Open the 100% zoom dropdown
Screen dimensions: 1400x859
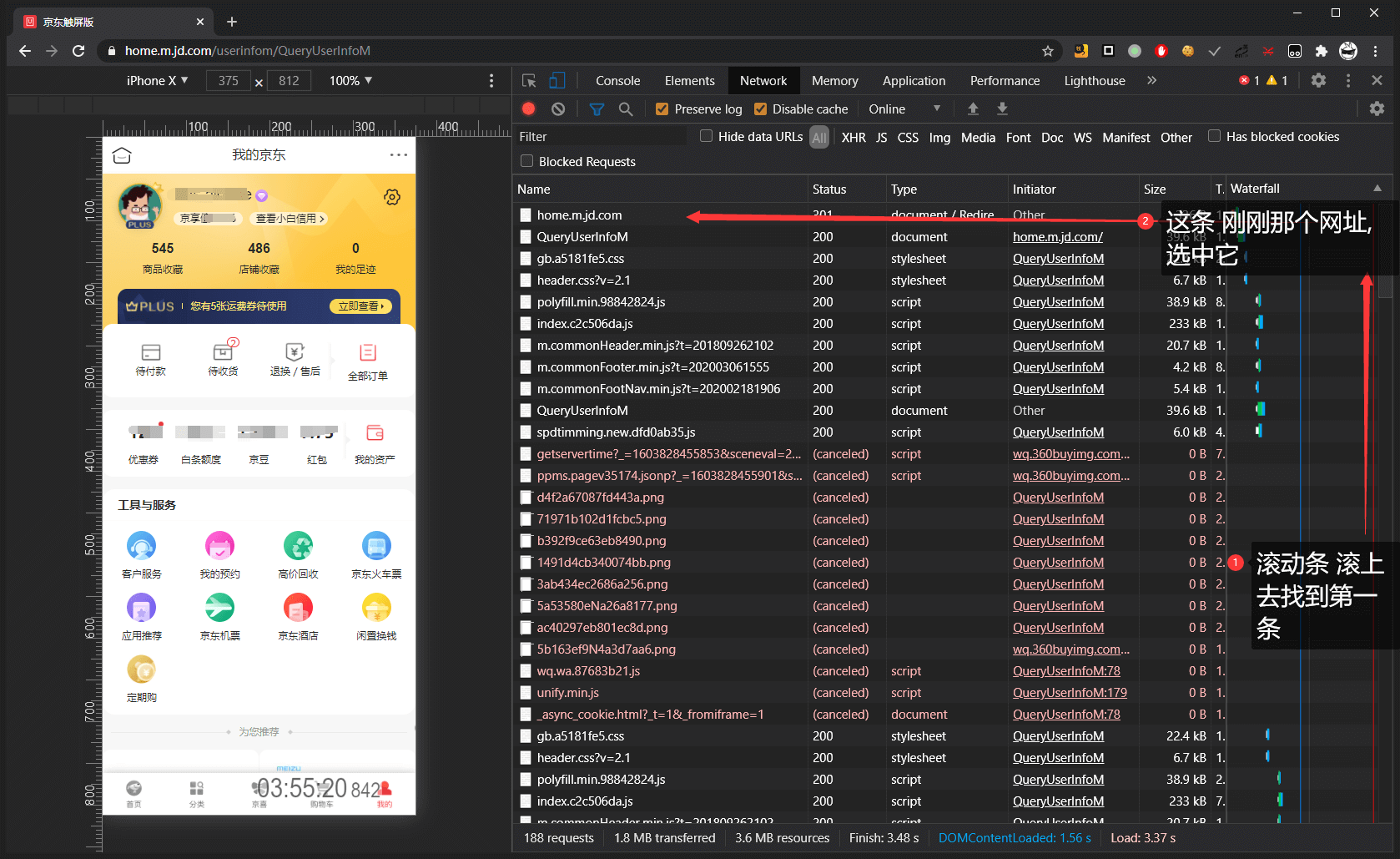(x=350, y=80)
